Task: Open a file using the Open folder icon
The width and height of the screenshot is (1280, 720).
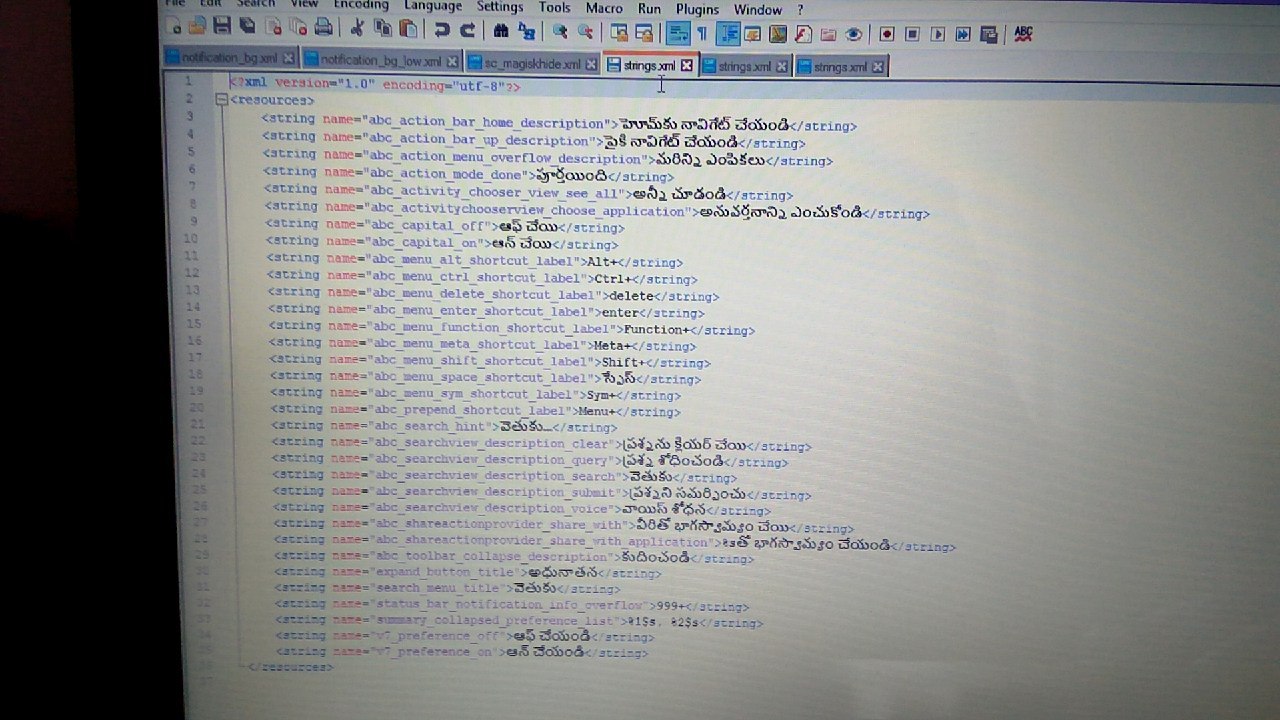Action: point(197,27)
